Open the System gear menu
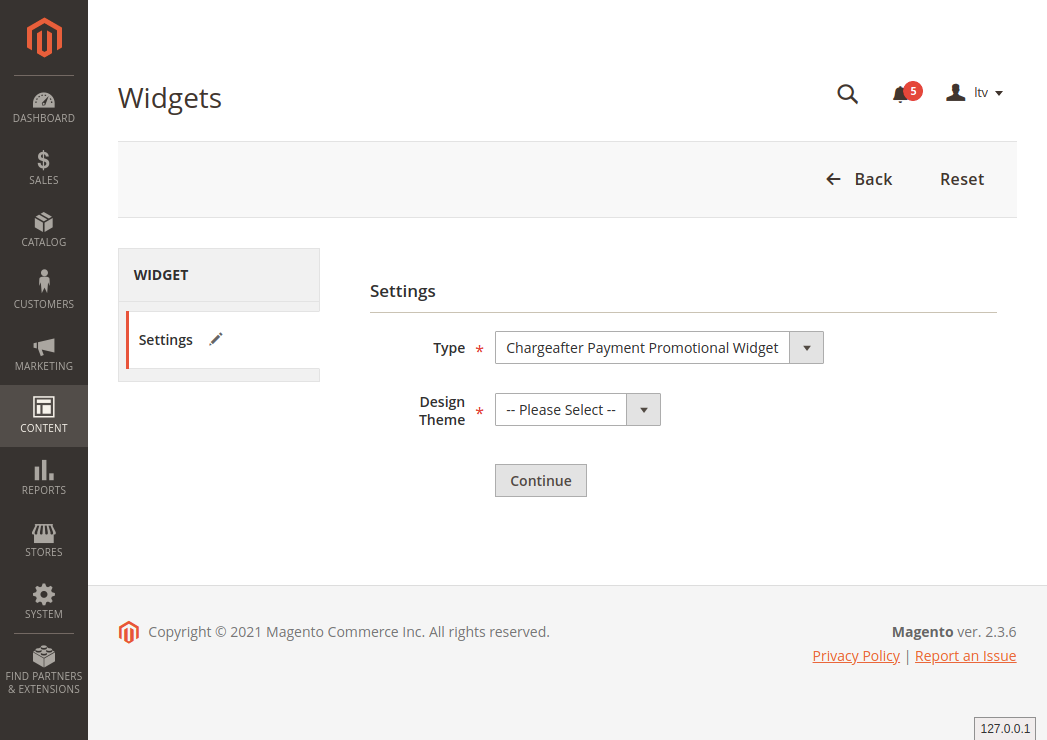Viewport: 1047px width, 740px height. tap(44, 602)
